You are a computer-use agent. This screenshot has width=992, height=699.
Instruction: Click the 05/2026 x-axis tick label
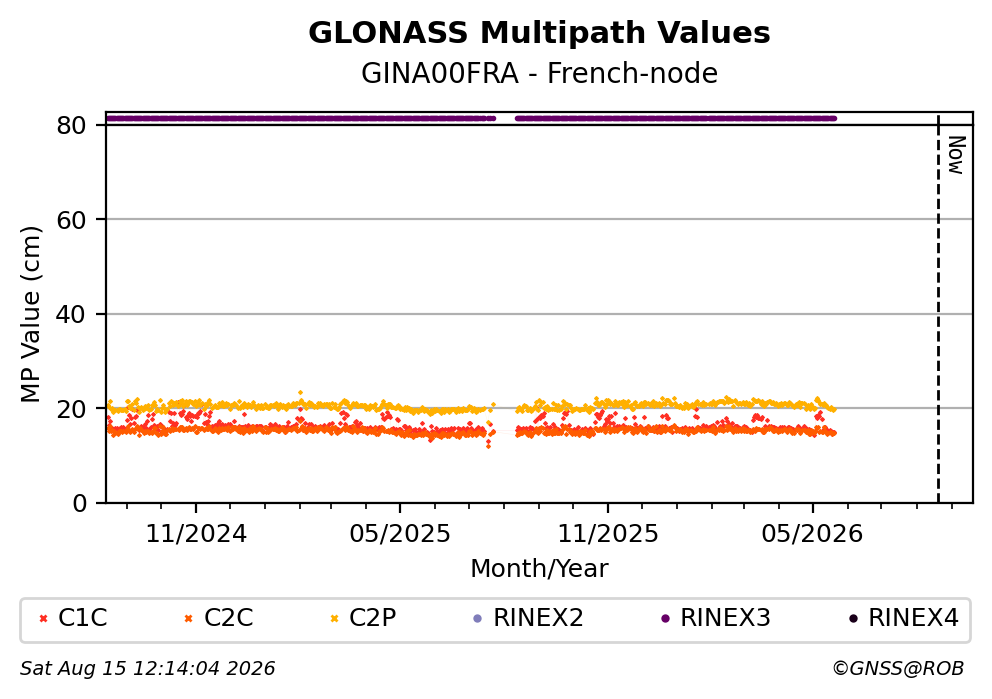812,534
